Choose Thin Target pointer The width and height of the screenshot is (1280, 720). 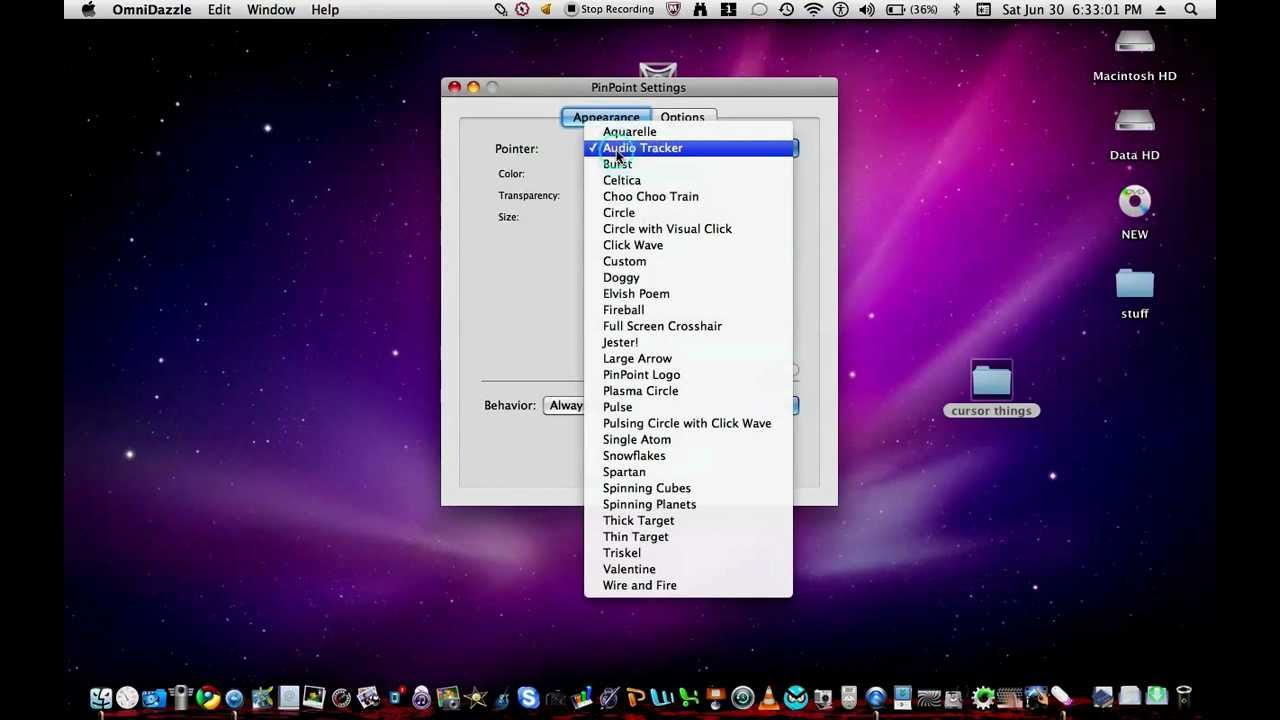pos(688,537)
